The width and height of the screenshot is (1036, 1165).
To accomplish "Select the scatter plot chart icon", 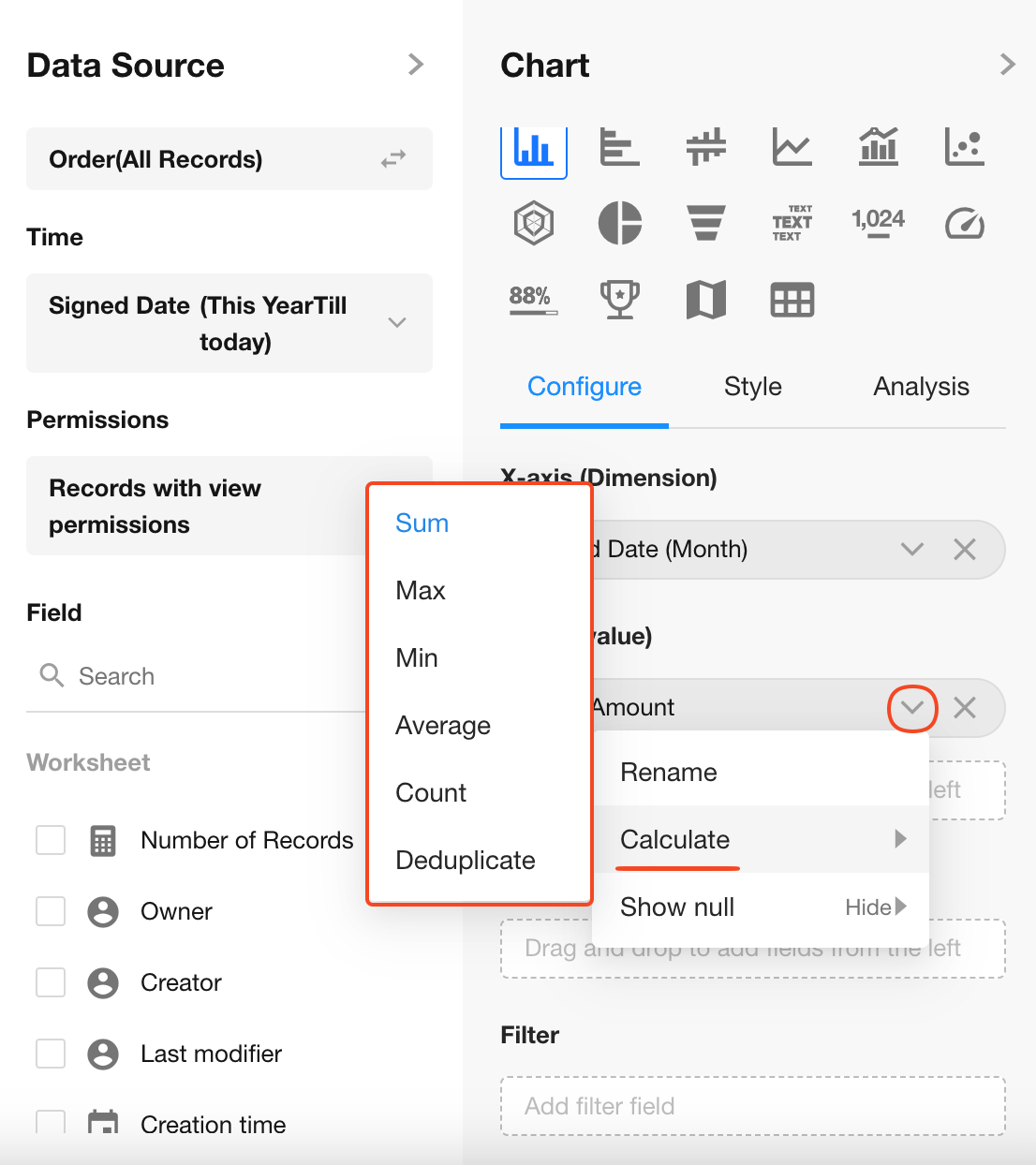I will [x=964, y=147].
